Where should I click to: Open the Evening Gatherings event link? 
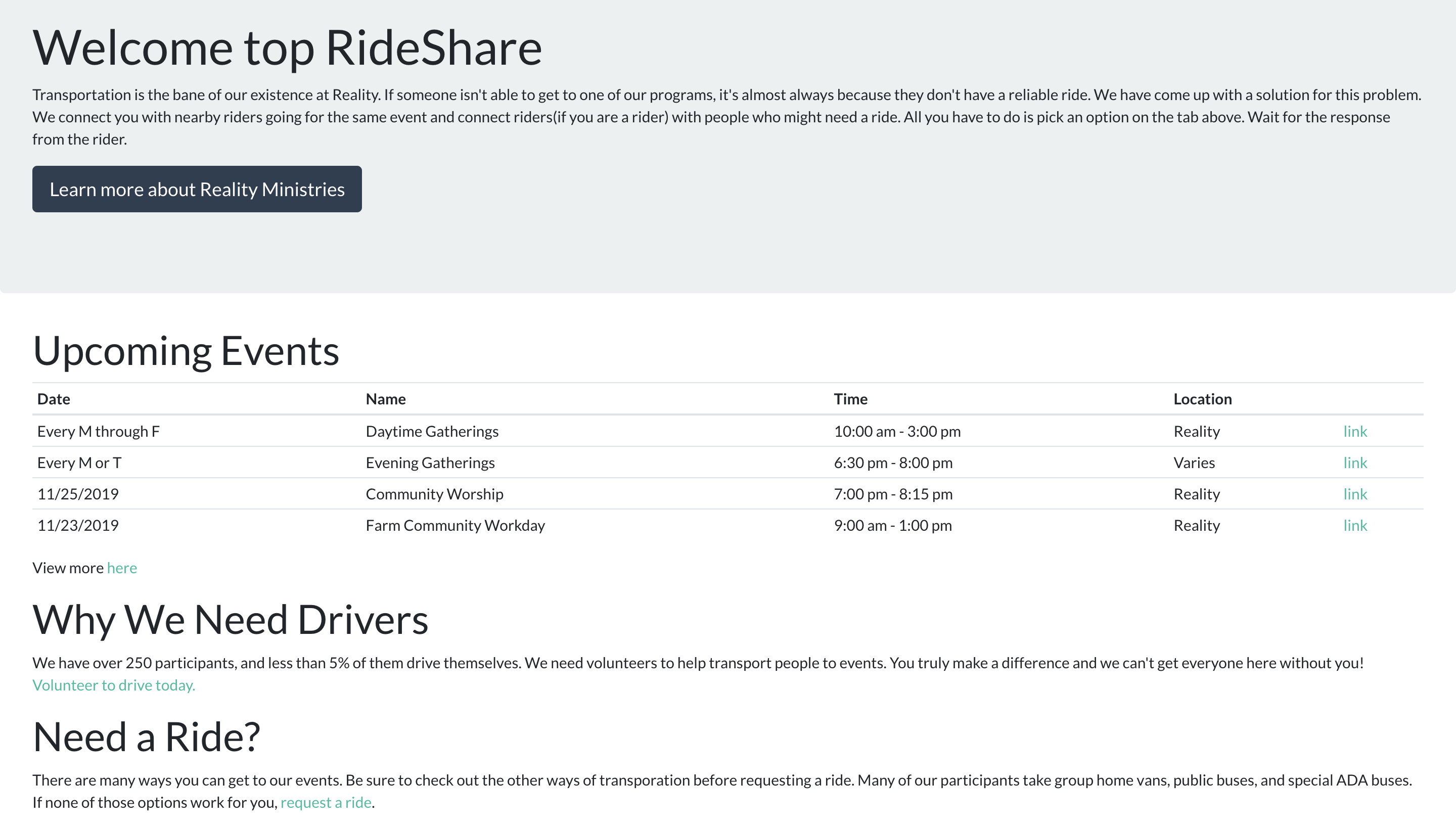pyautogui.click(x=1355, y=463)
